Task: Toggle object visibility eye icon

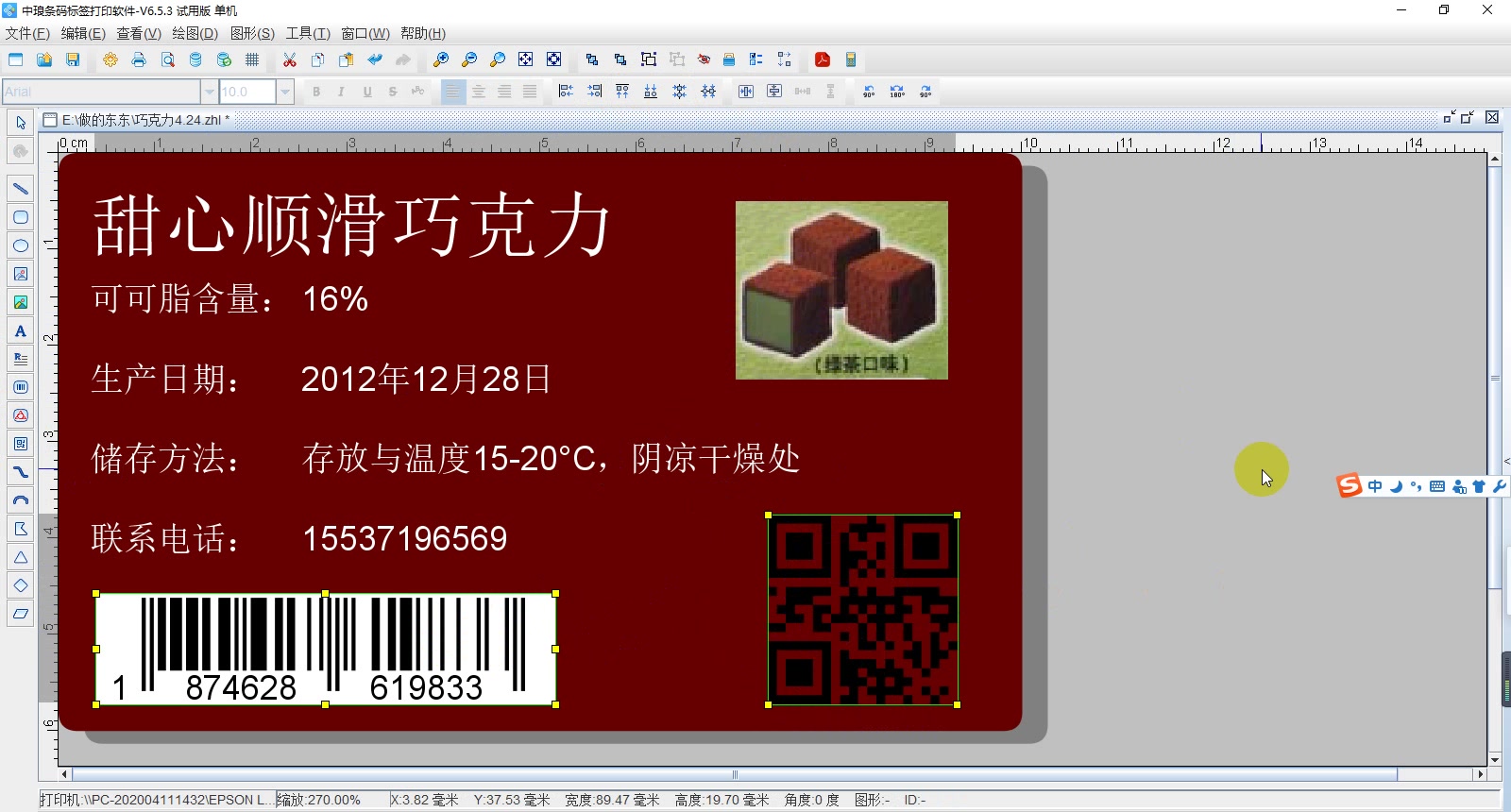Action: tap(704, 59)
